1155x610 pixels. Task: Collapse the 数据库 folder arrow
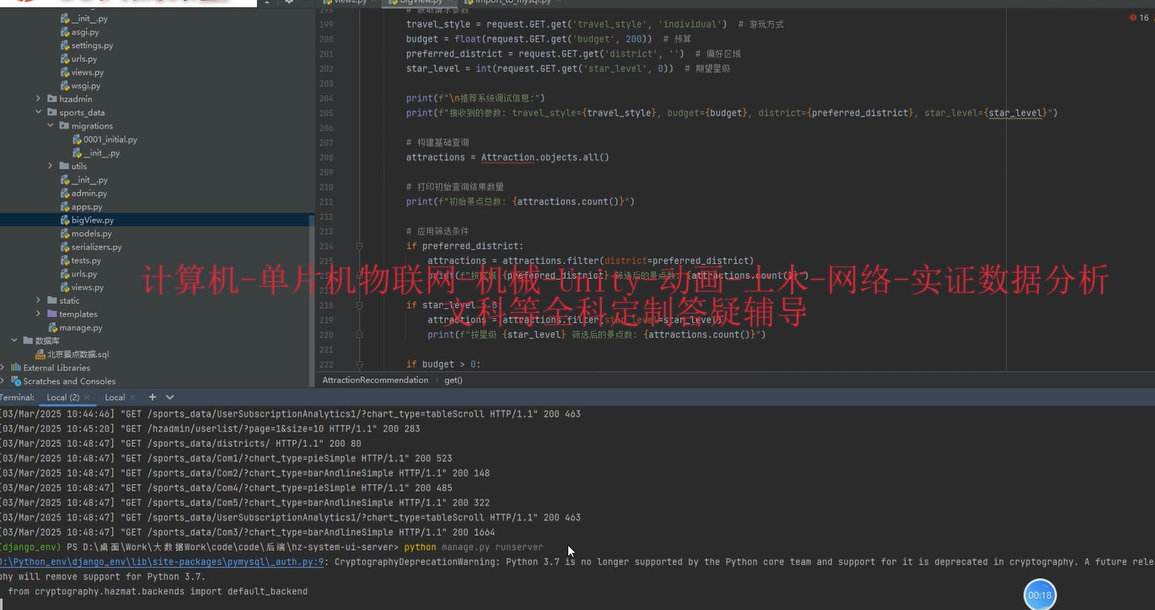[x=14, y=340]
